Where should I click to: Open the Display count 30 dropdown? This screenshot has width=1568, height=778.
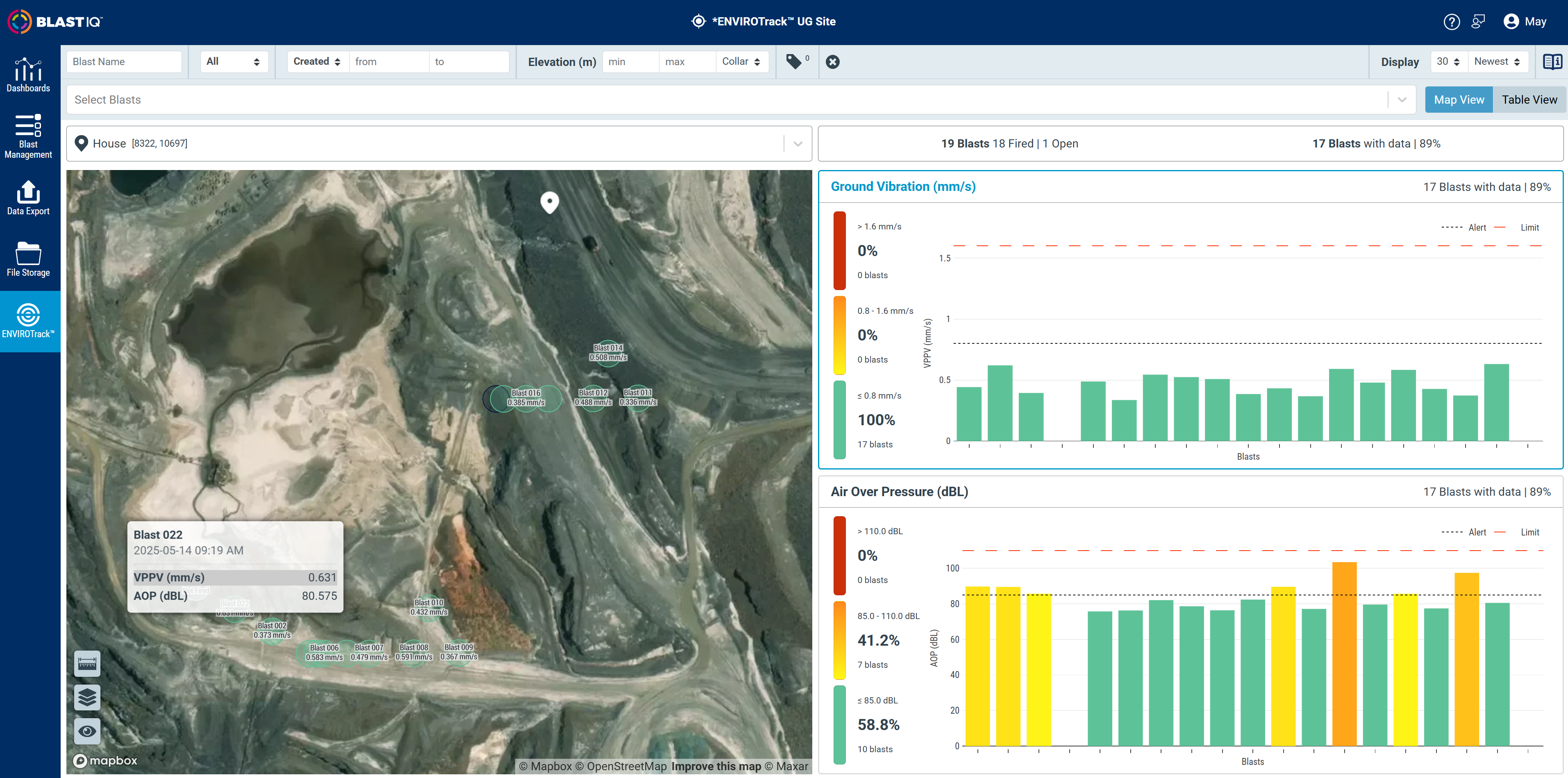[x=1449, y=61]
